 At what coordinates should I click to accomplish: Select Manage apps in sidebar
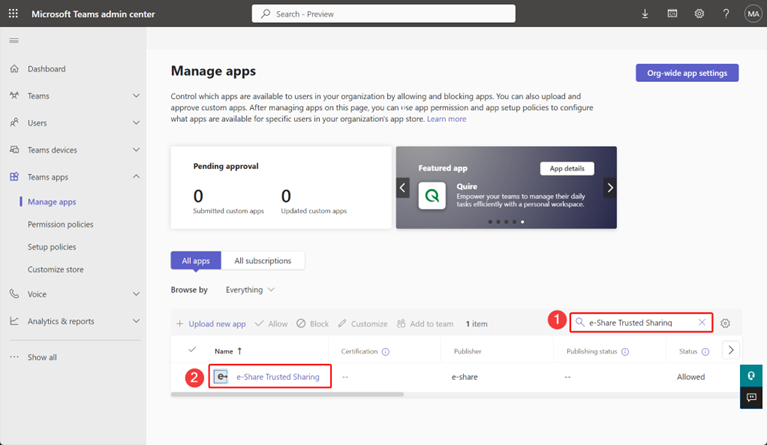pos(52,202)
